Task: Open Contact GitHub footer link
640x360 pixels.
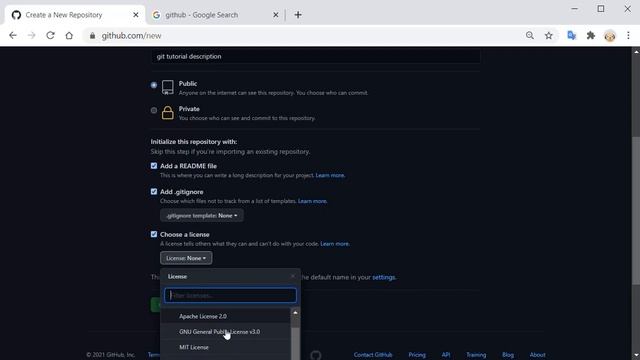Action: click(x=373, y=355)
